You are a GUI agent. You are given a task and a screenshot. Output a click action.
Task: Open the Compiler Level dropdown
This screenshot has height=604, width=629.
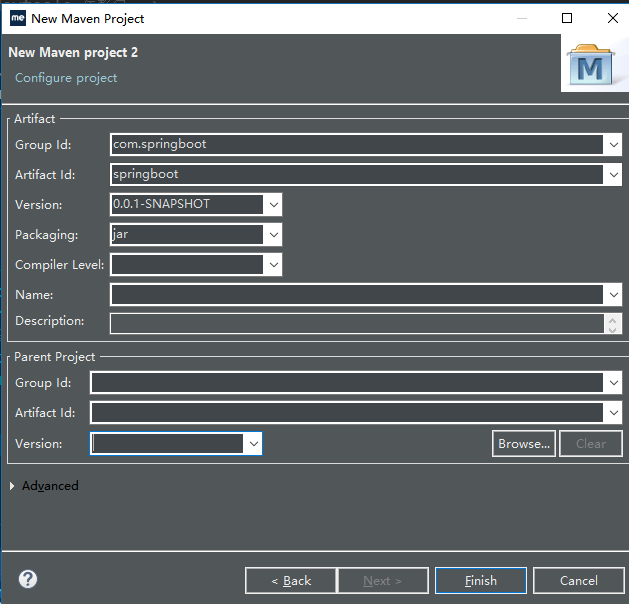[273, 265]
